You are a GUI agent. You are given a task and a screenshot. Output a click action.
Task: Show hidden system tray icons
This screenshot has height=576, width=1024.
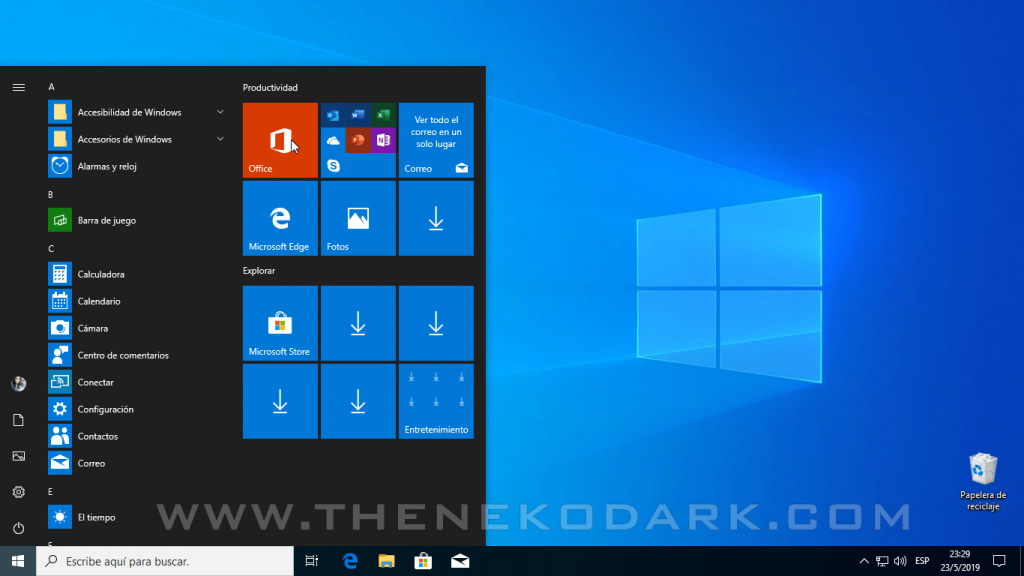coord(864,561)
